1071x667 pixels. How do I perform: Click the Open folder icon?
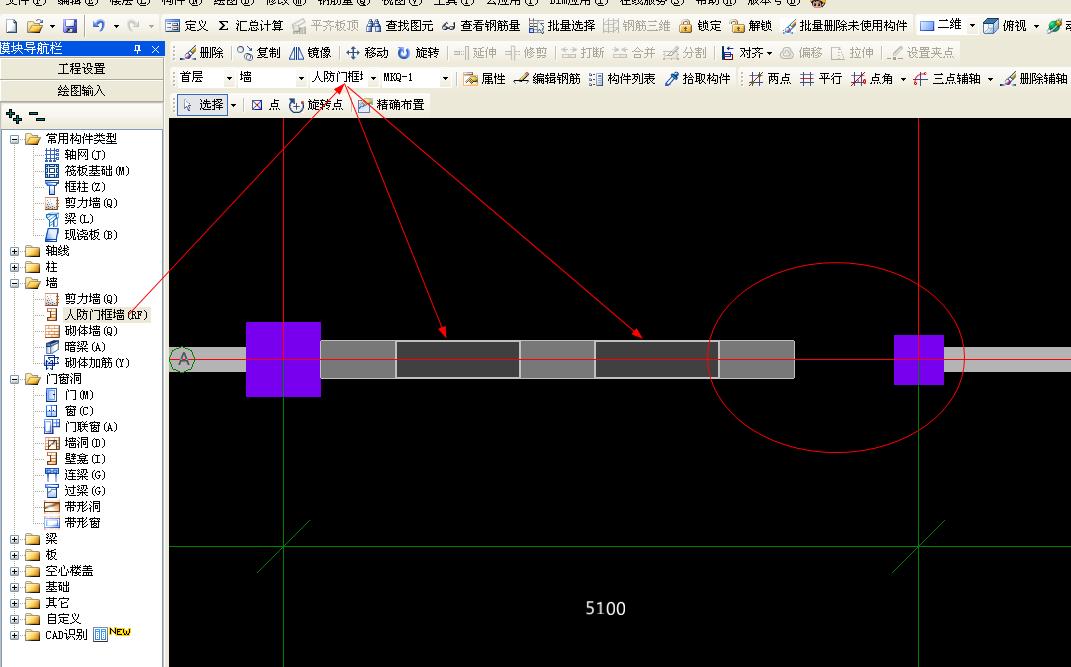coord(34,26)
